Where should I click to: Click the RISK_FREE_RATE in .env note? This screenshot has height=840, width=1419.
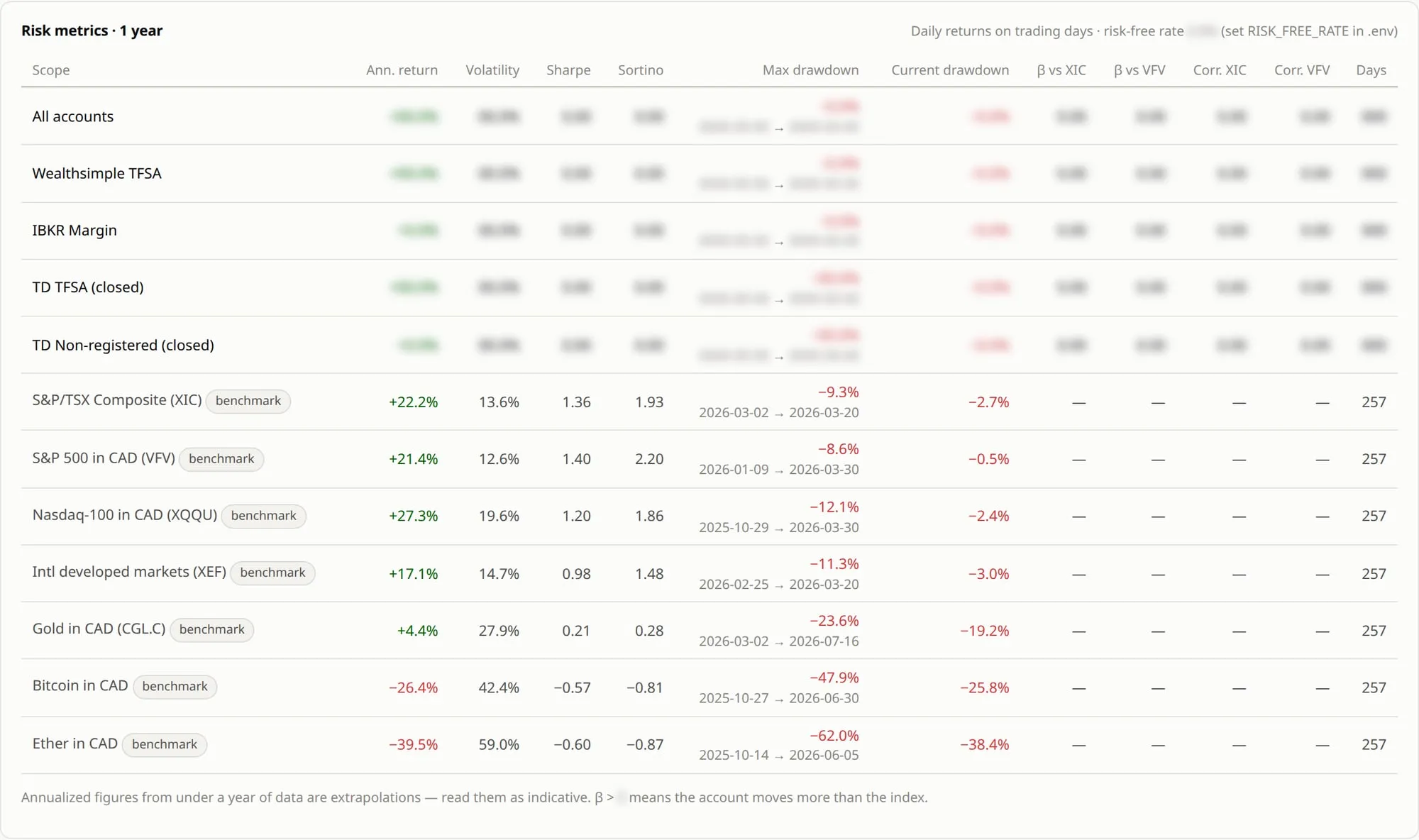(1309, 31)
